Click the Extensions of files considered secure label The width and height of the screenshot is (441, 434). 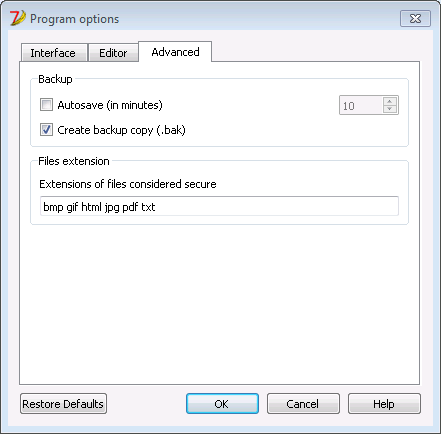[128, 184]
